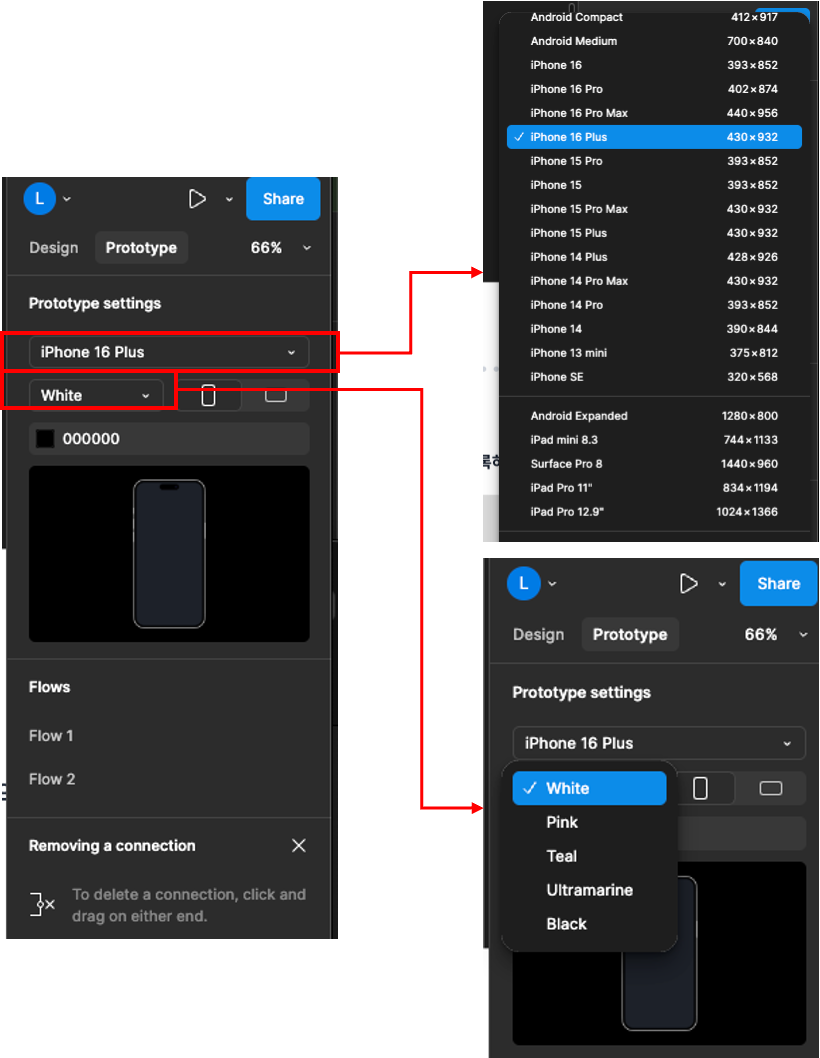Choose Teal device color

click(589, 856)
